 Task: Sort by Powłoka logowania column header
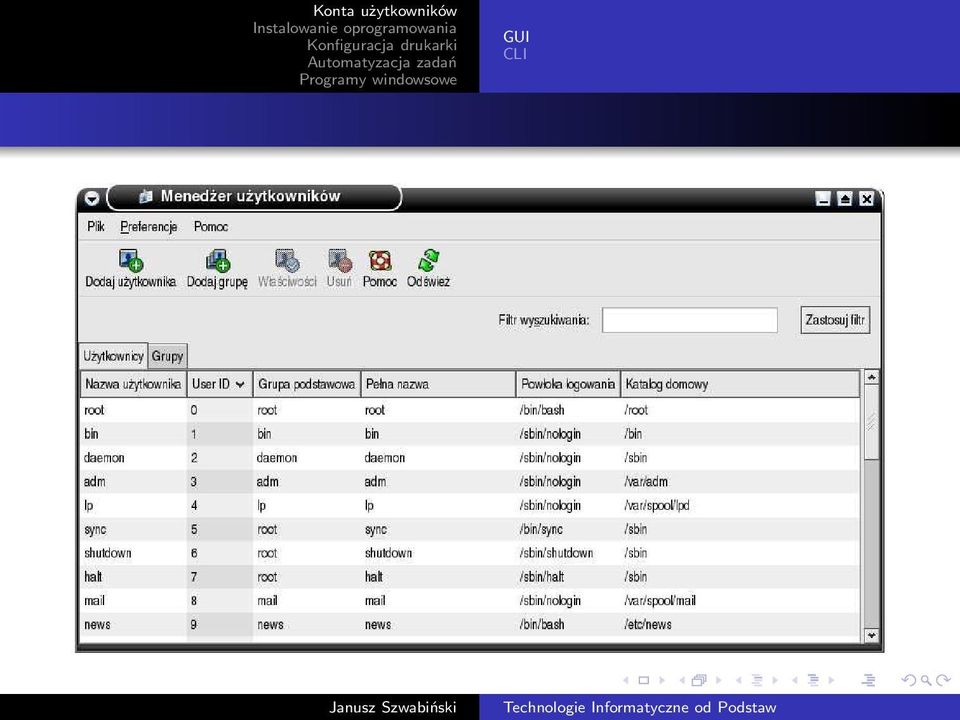point(568,384)
